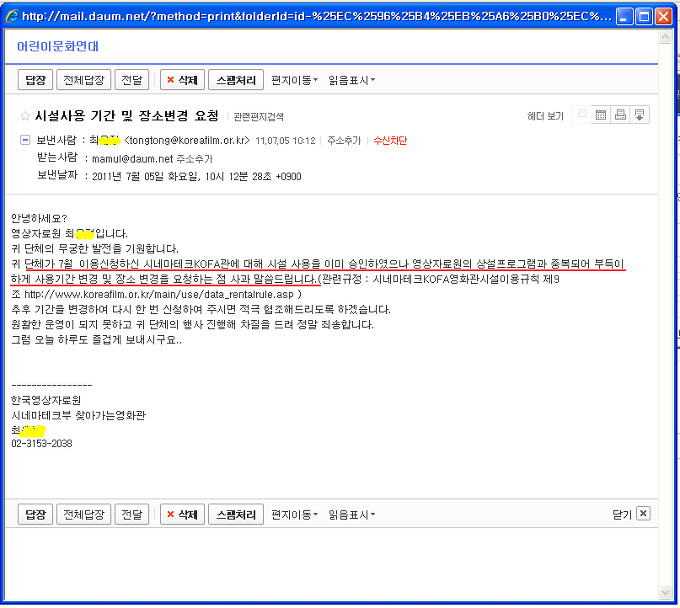Open the top 읽음표시 dropdown

tap(352, 80)
